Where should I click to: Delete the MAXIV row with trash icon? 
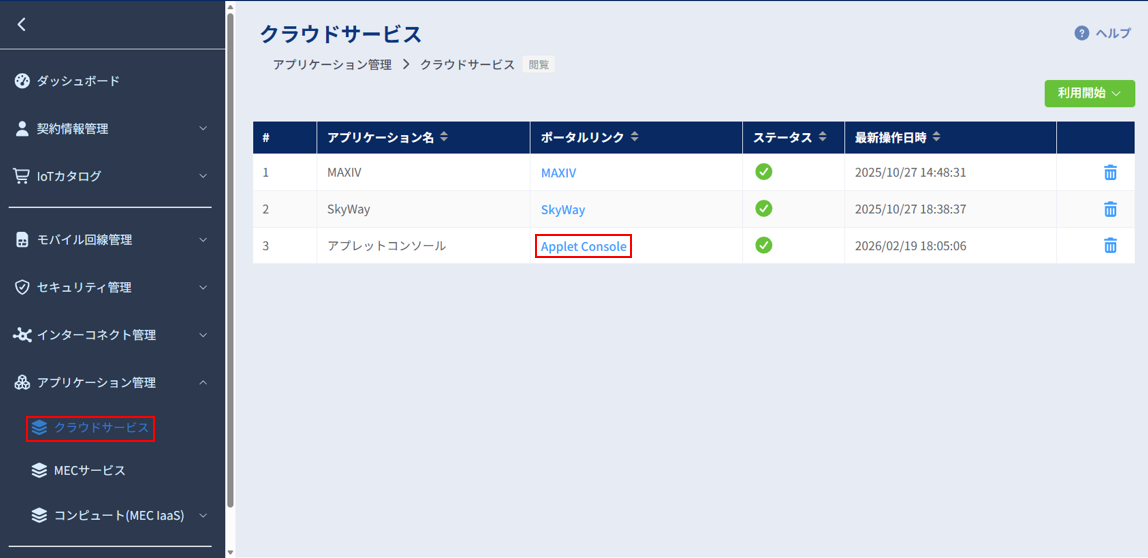[1109, 172]
